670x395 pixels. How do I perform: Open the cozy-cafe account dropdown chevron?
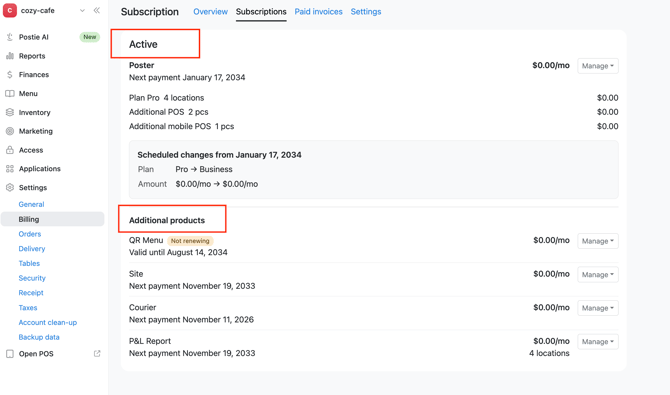coord(82,11)
